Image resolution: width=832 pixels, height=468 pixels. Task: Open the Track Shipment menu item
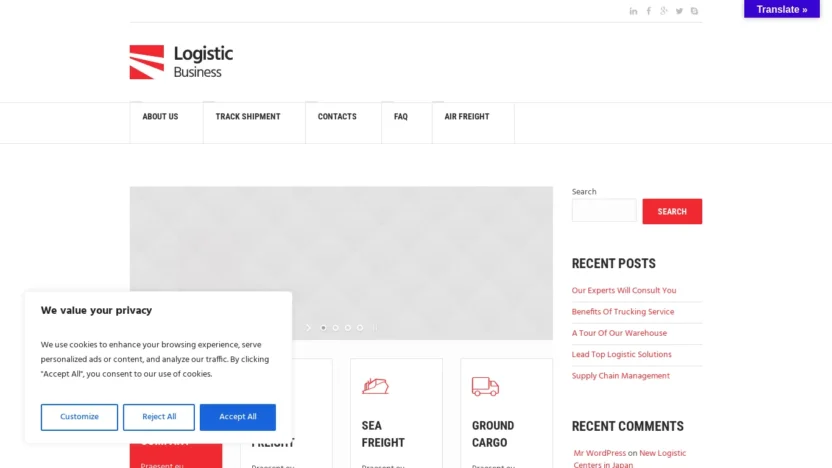(248, 117)
